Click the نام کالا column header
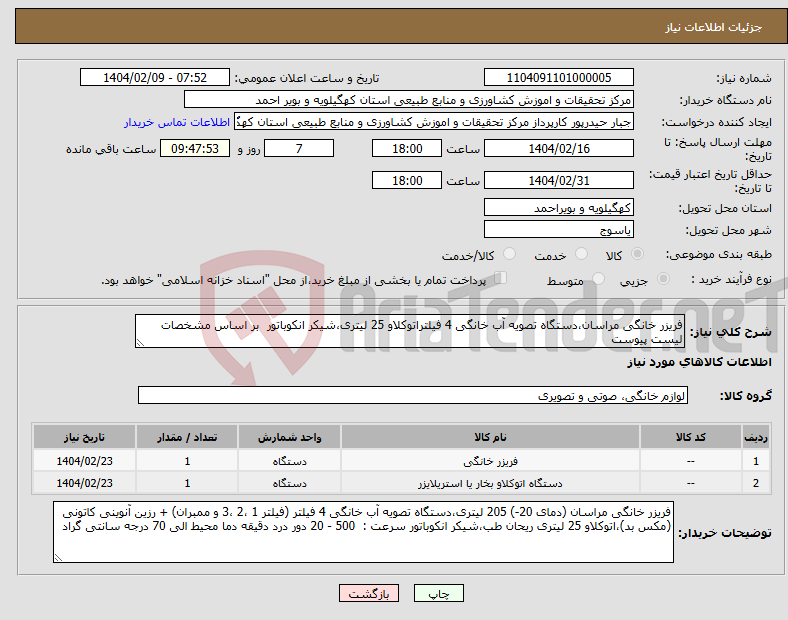 pyautogui.click(x=490, y=437)
